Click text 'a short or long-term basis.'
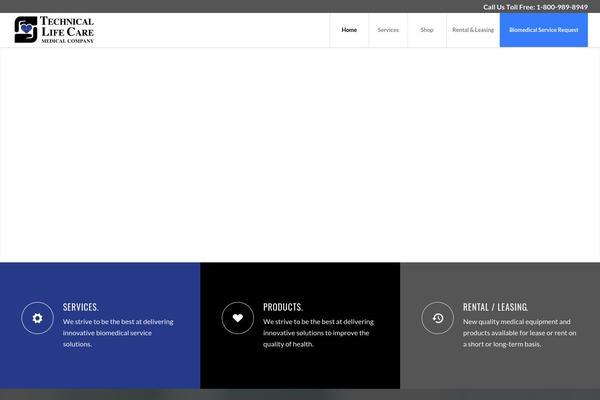 point(502,344)
